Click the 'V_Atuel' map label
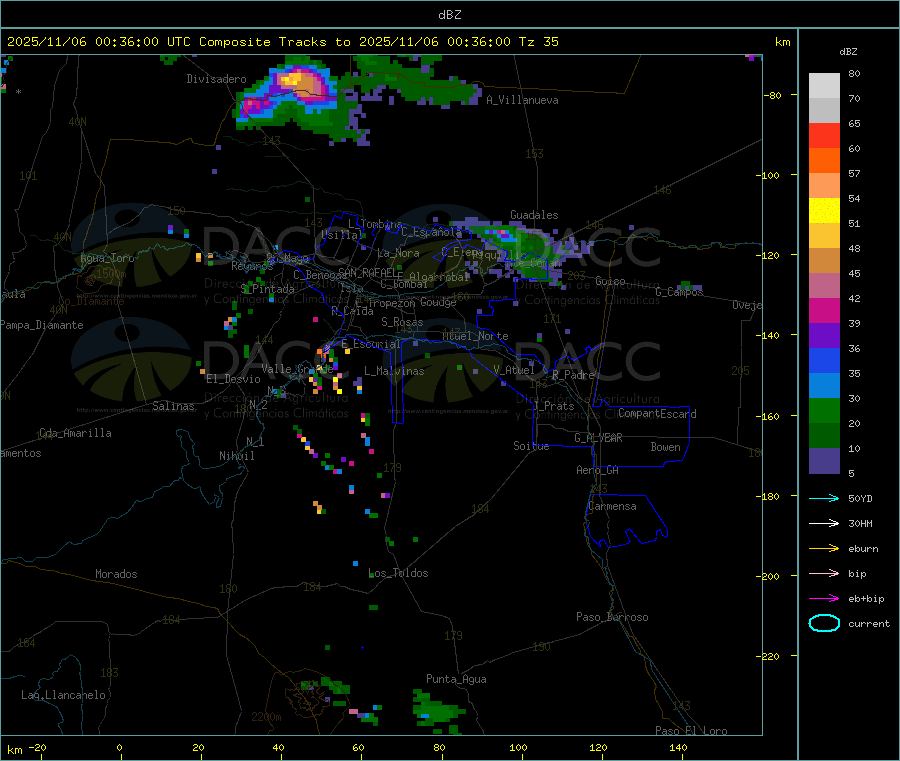900x761 pixels. (514, 370)
